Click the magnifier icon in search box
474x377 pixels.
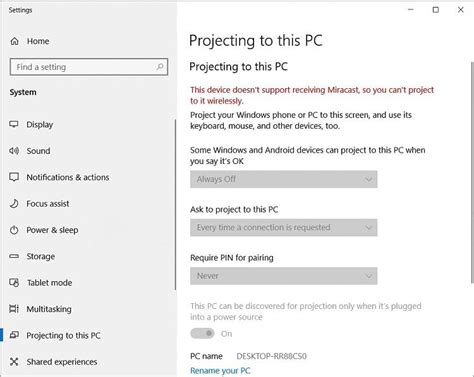point(160,67)
